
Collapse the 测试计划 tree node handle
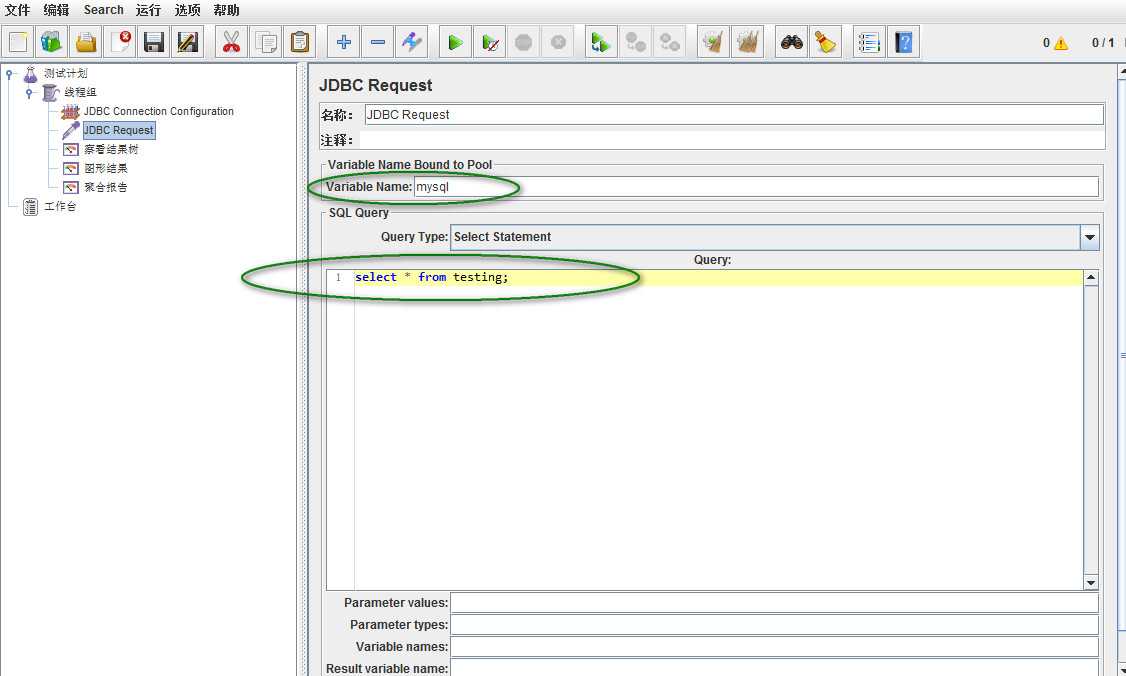coord(9,73)
